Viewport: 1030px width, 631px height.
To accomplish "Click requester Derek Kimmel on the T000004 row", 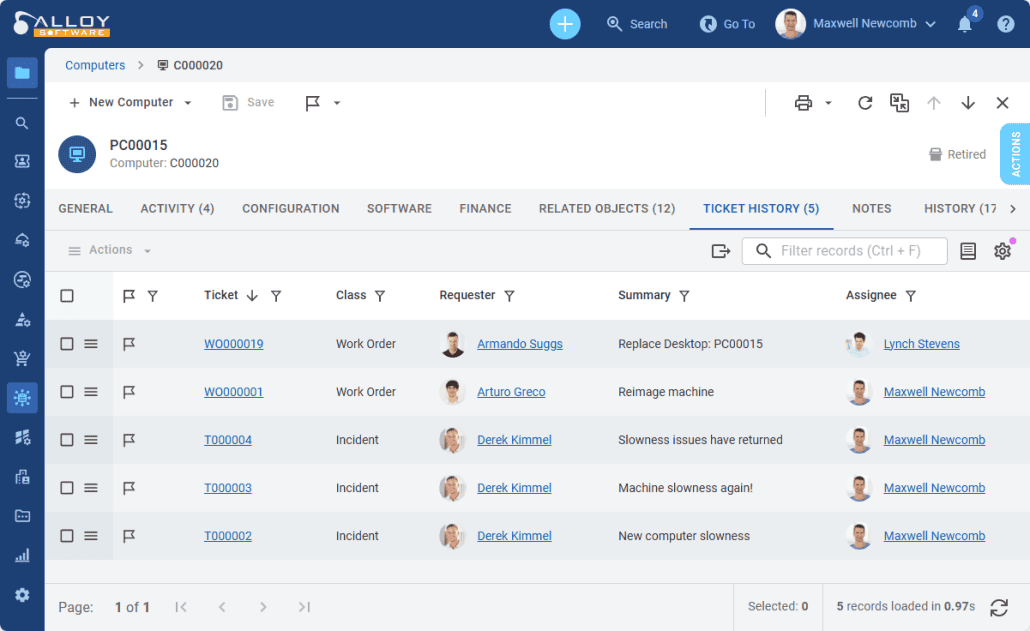I will click(x=514, y=439).
